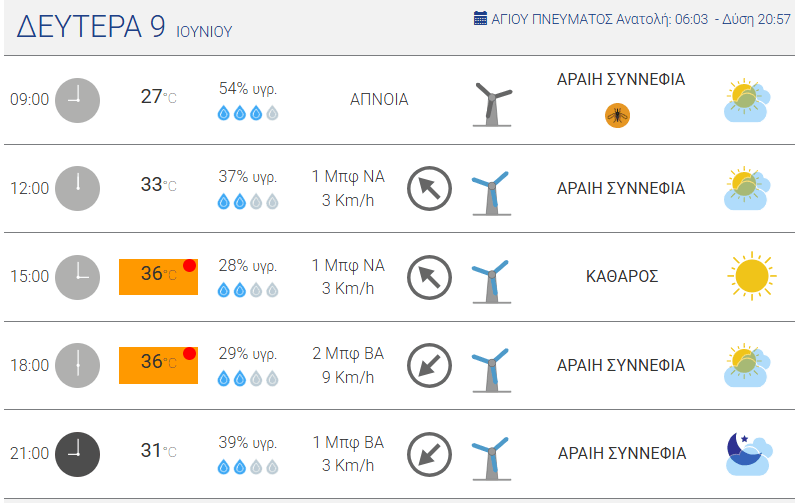Click the ΔΕΥΤΕΡΑ 9 day heading

pyautogui.click(x=91, y=26)
